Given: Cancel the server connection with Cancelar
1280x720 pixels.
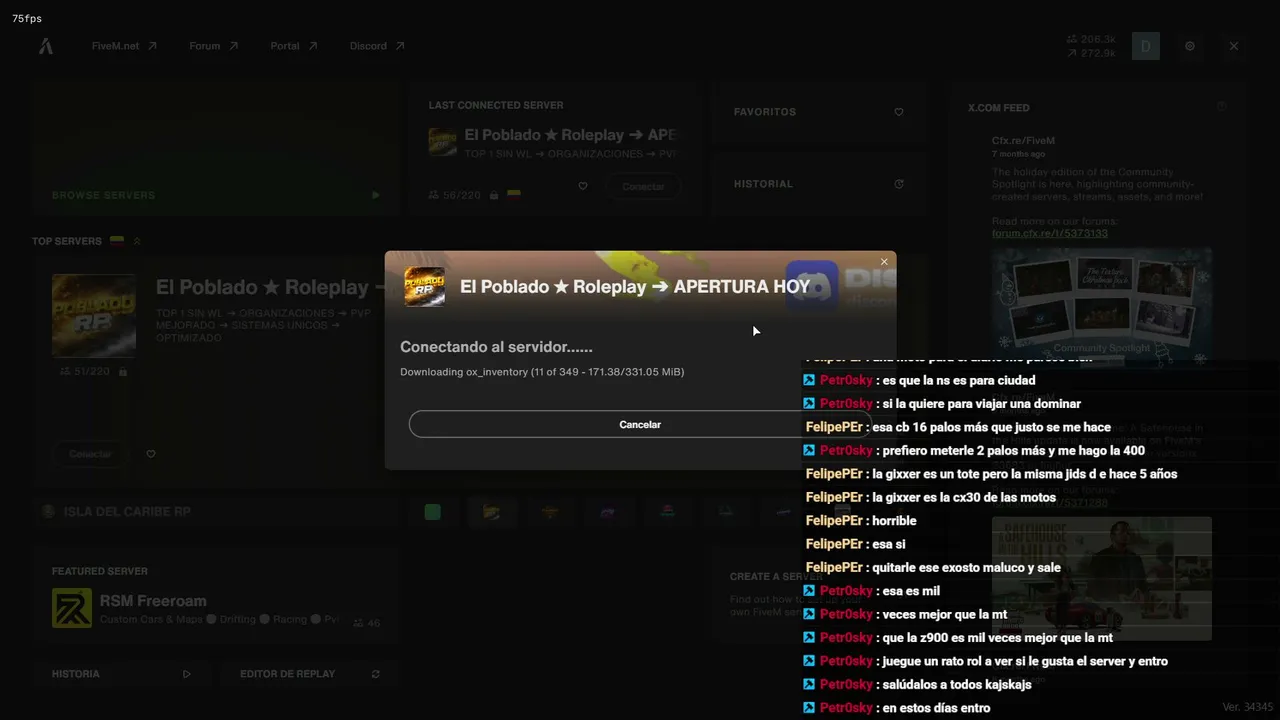Looking at the screenshot, I should tap(640, 424).
